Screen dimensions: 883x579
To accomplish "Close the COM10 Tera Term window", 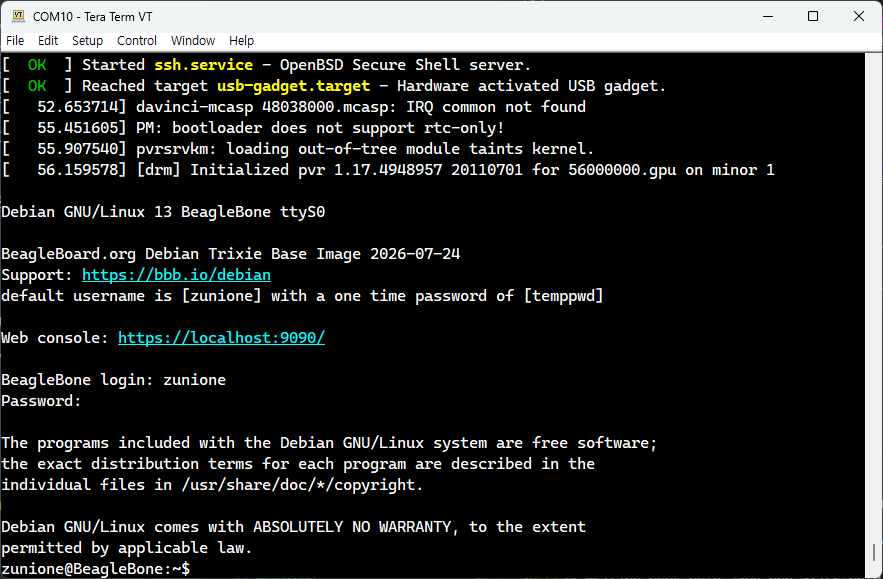I will 859,16.
